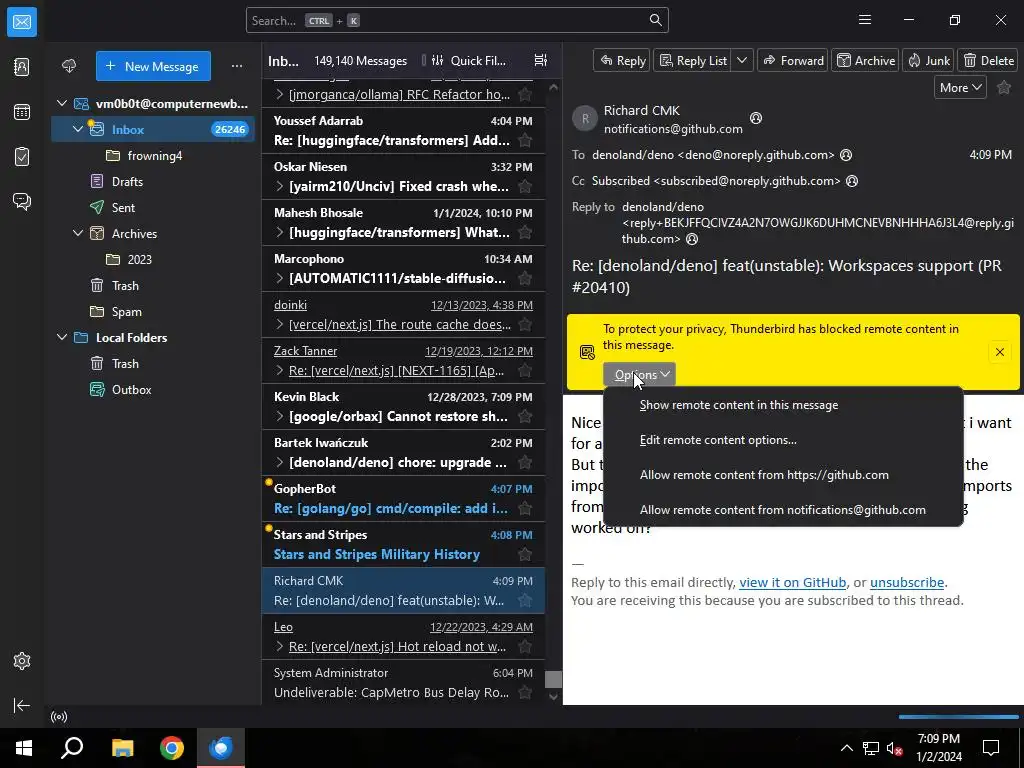Open message list display options icon
Image resolution: width=1024 pixels, height=768 pixels.
tap(541, 60)
